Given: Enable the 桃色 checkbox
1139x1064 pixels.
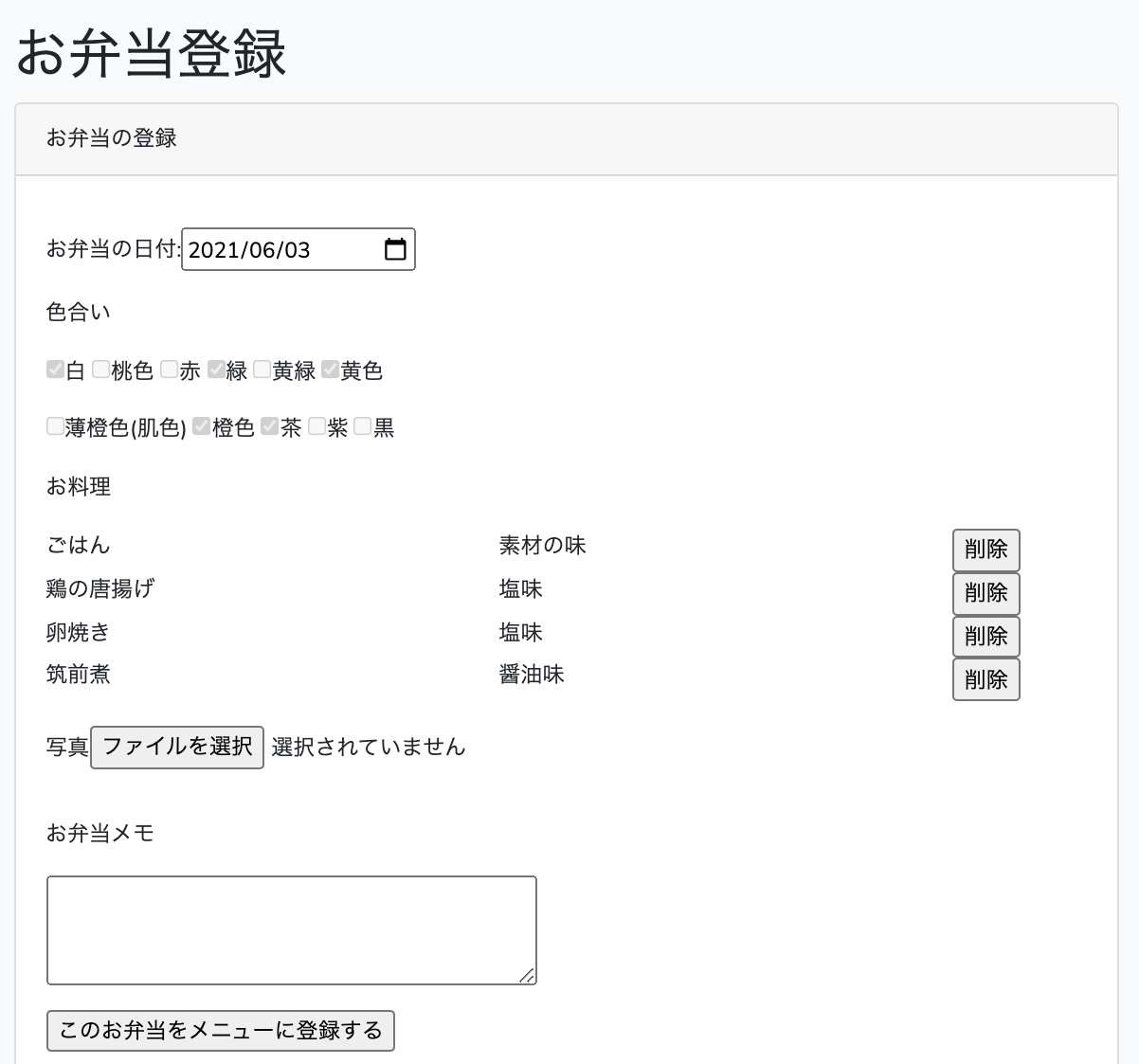Looking at the screenshot, I should [100, 370].
